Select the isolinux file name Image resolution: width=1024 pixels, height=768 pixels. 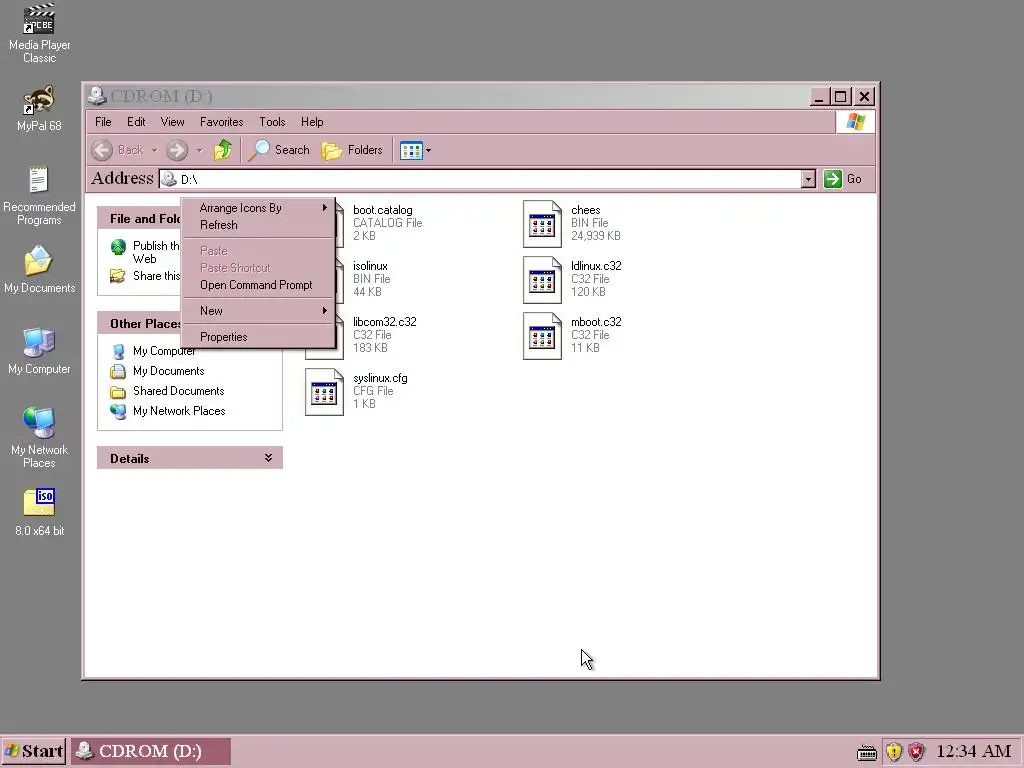(x=370, y=266)
